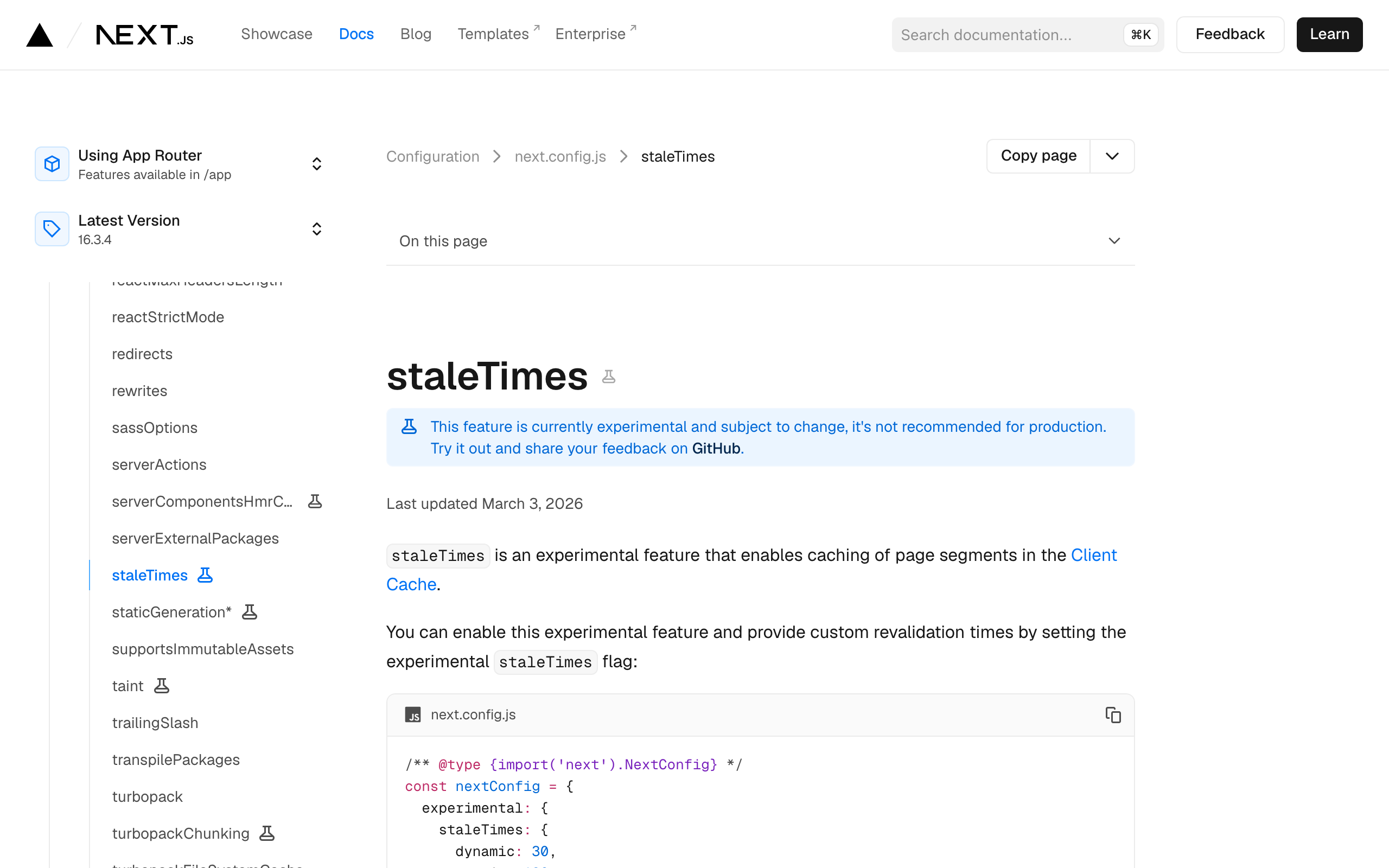
Task: Select turbopack in the sidebar
Action: [x=147, y=797]
